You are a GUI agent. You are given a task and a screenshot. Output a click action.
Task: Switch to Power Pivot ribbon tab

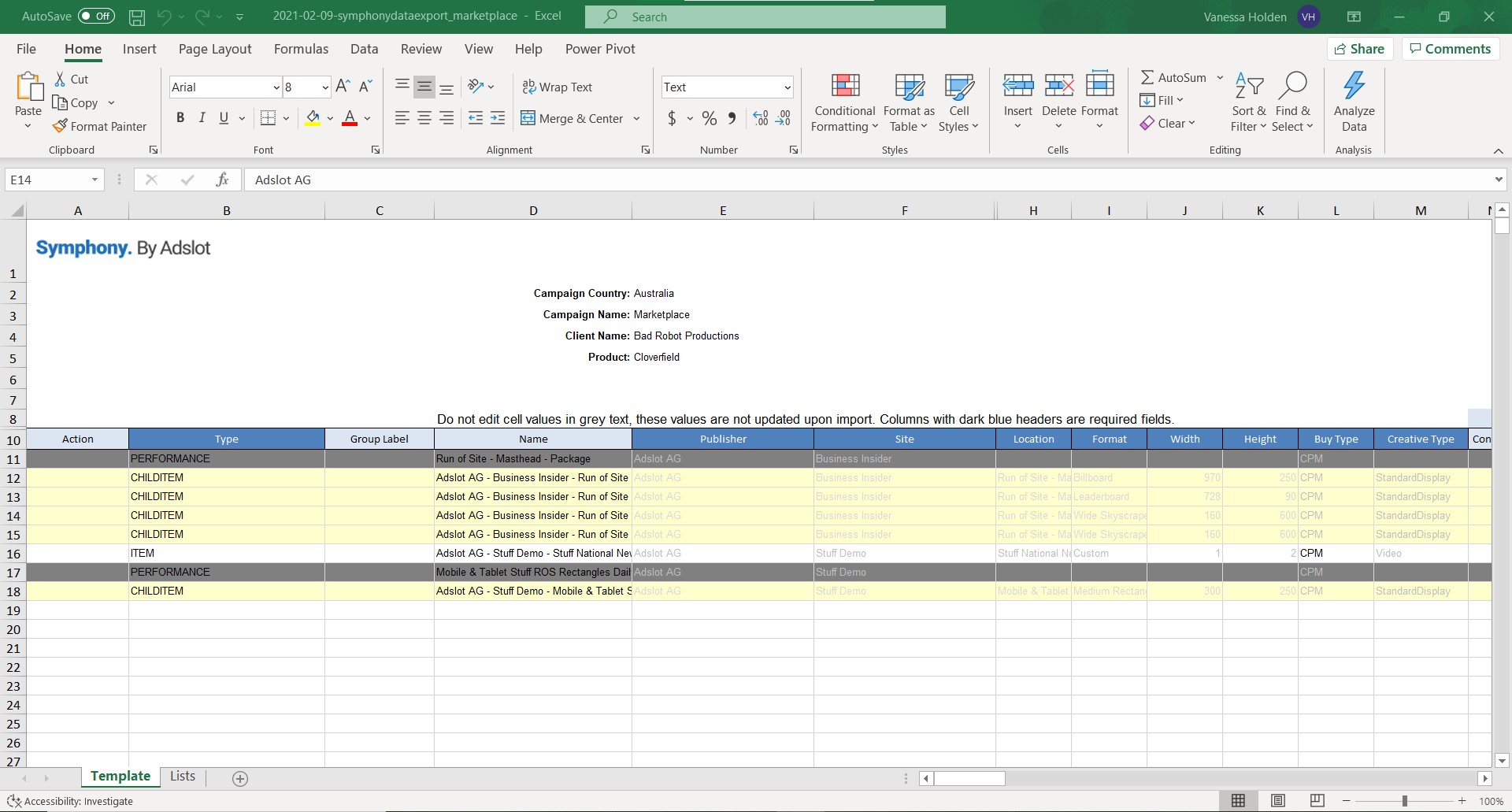click(600, 49)
